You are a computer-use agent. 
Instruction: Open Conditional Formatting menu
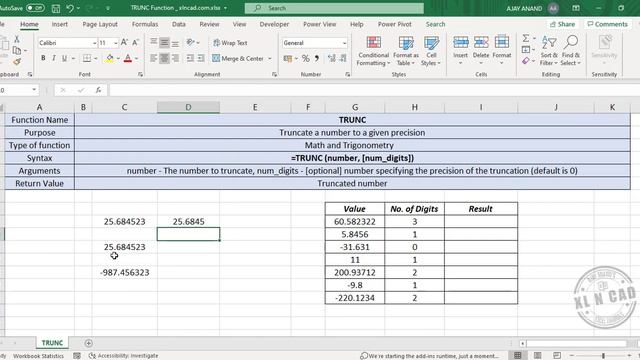(x=373, y=51)
